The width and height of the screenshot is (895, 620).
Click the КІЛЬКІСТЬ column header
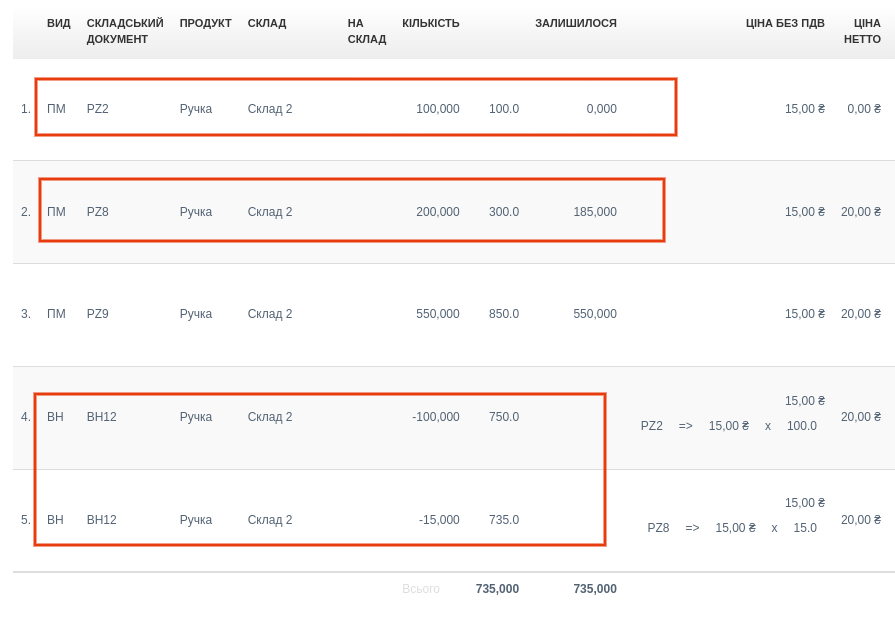[431, 23]
